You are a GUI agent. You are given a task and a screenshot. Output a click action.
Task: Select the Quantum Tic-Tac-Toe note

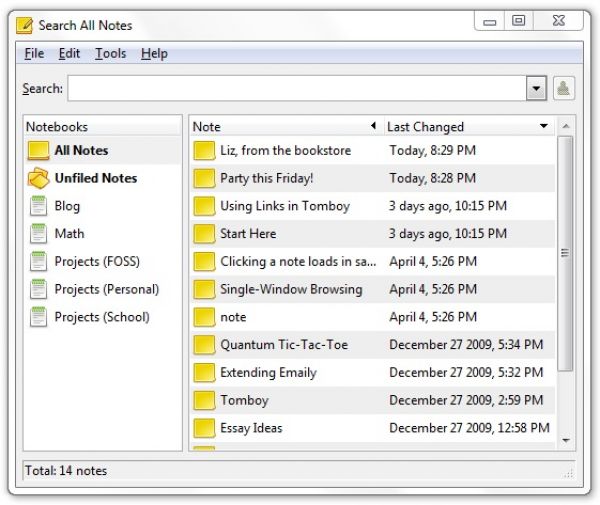coord(284,345)
